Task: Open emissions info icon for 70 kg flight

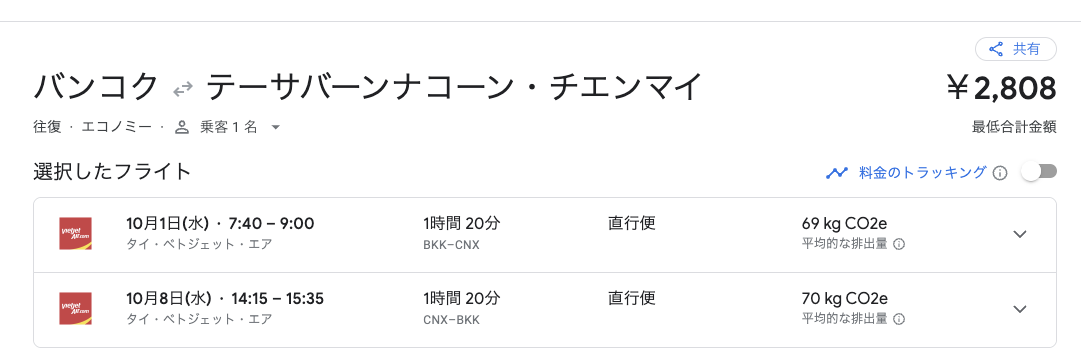Action: pyautogui.click(x=899, y=319)
